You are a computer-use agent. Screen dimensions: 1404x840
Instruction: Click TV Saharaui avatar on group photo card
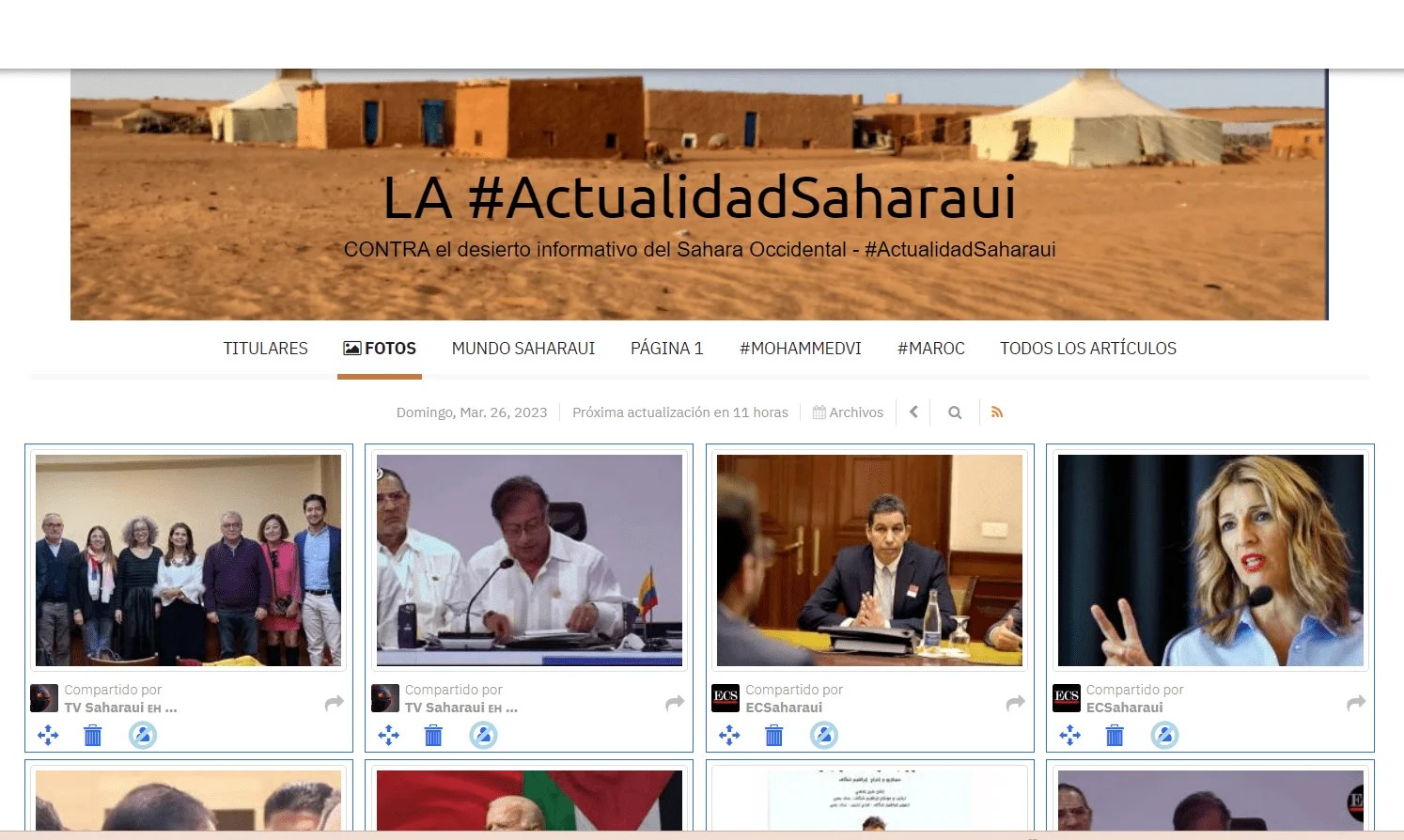(x=44, y=698)
